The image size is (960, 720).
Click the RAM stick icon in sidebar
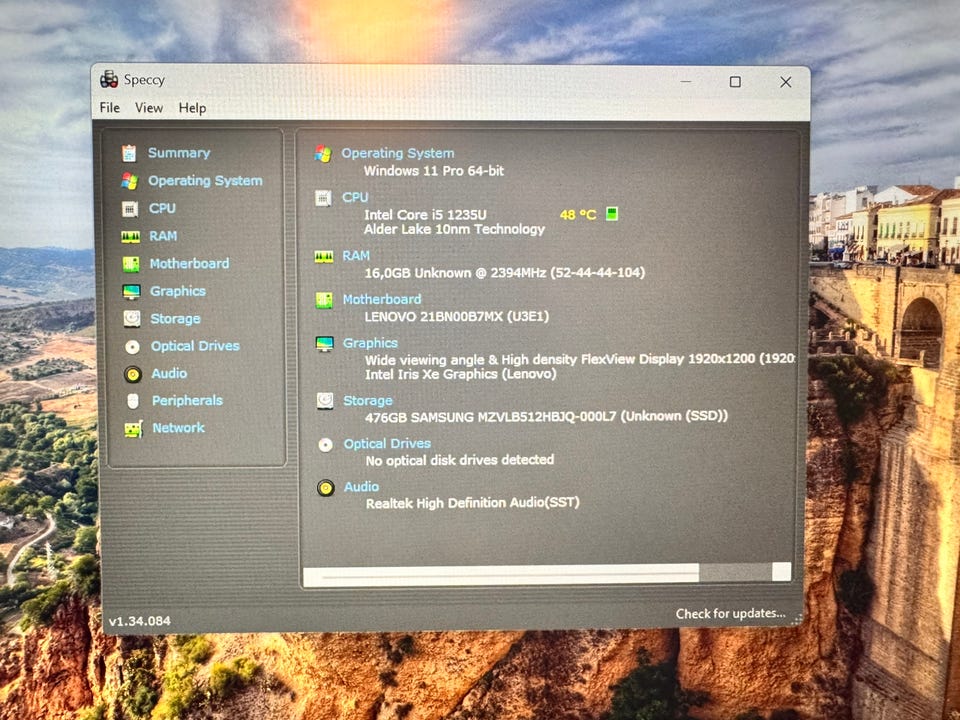[x=130, y=236]
